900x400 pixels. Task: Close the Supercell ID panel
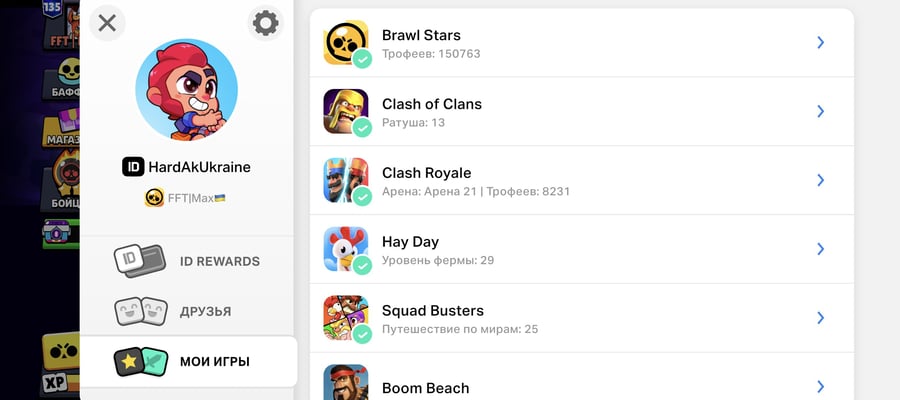107,23
